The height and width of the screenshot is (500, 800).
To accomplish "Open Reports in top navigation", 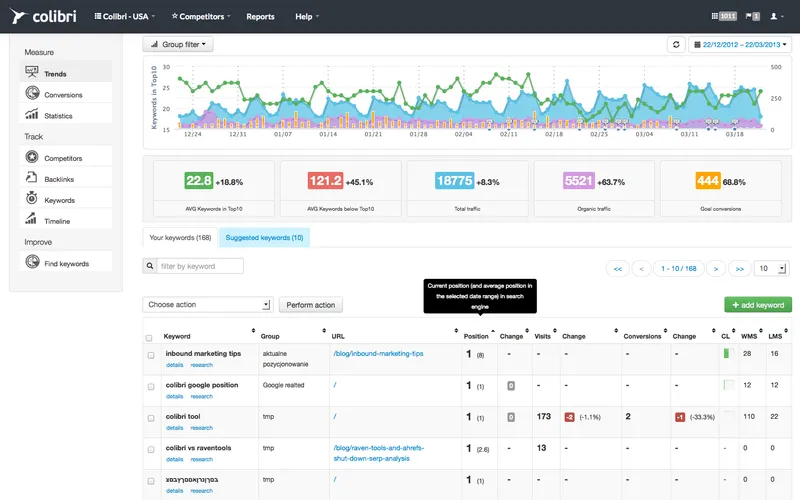I will [x=260, y=16].
